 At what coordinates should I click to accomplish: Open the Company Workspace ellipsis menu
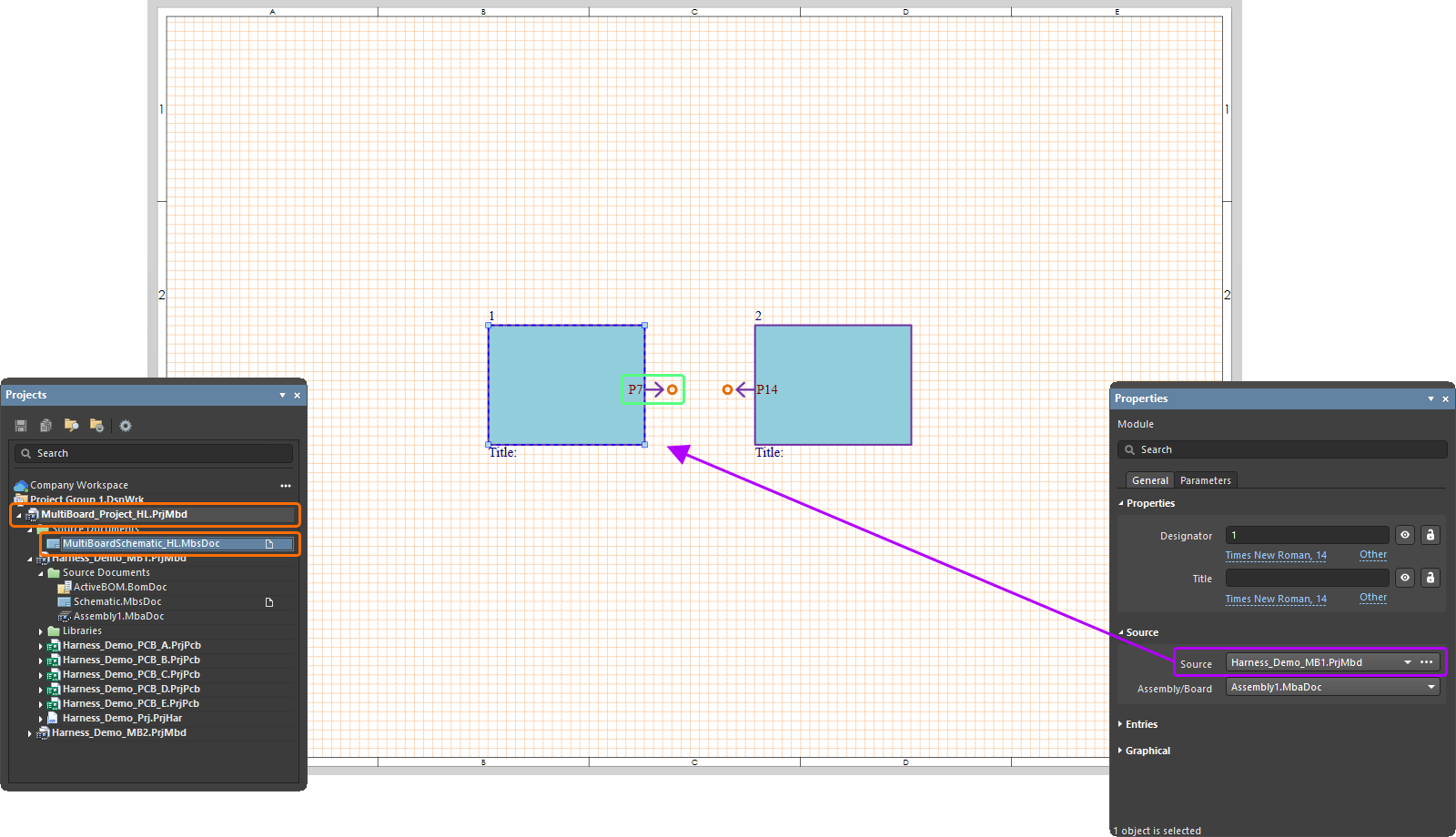tap(286, 486)
